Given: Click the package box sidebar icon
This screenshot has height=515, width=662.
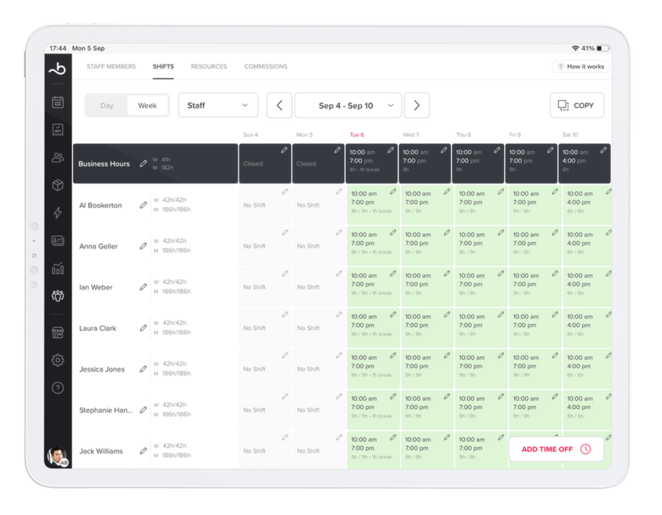Looking at the screenshot, I should point(58,185).
